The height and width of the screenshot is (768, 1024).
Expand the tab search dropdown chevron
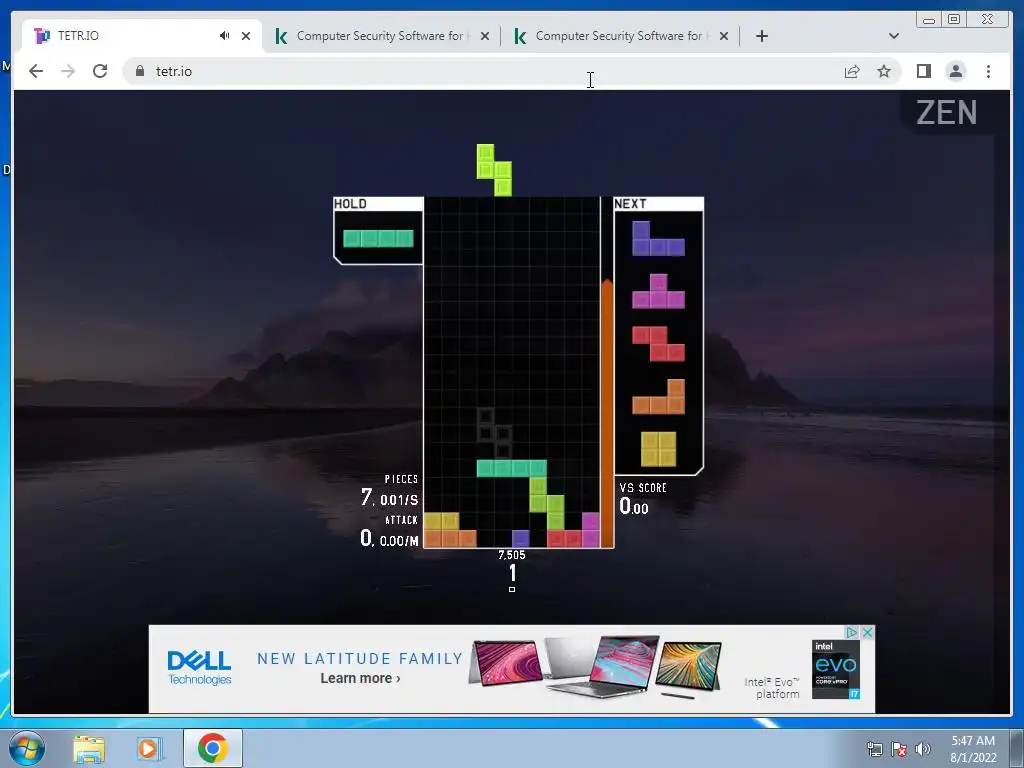(x=894, y=36)
